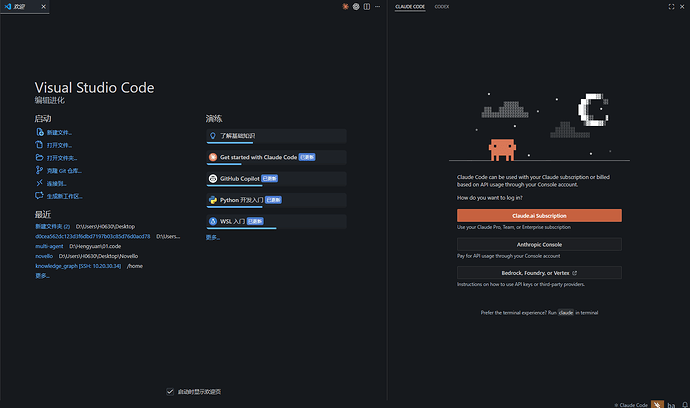The height and width of the screenshot is (408, 690).
Task: Open the 打开文件夹... link
Action: tap(62, 158)
